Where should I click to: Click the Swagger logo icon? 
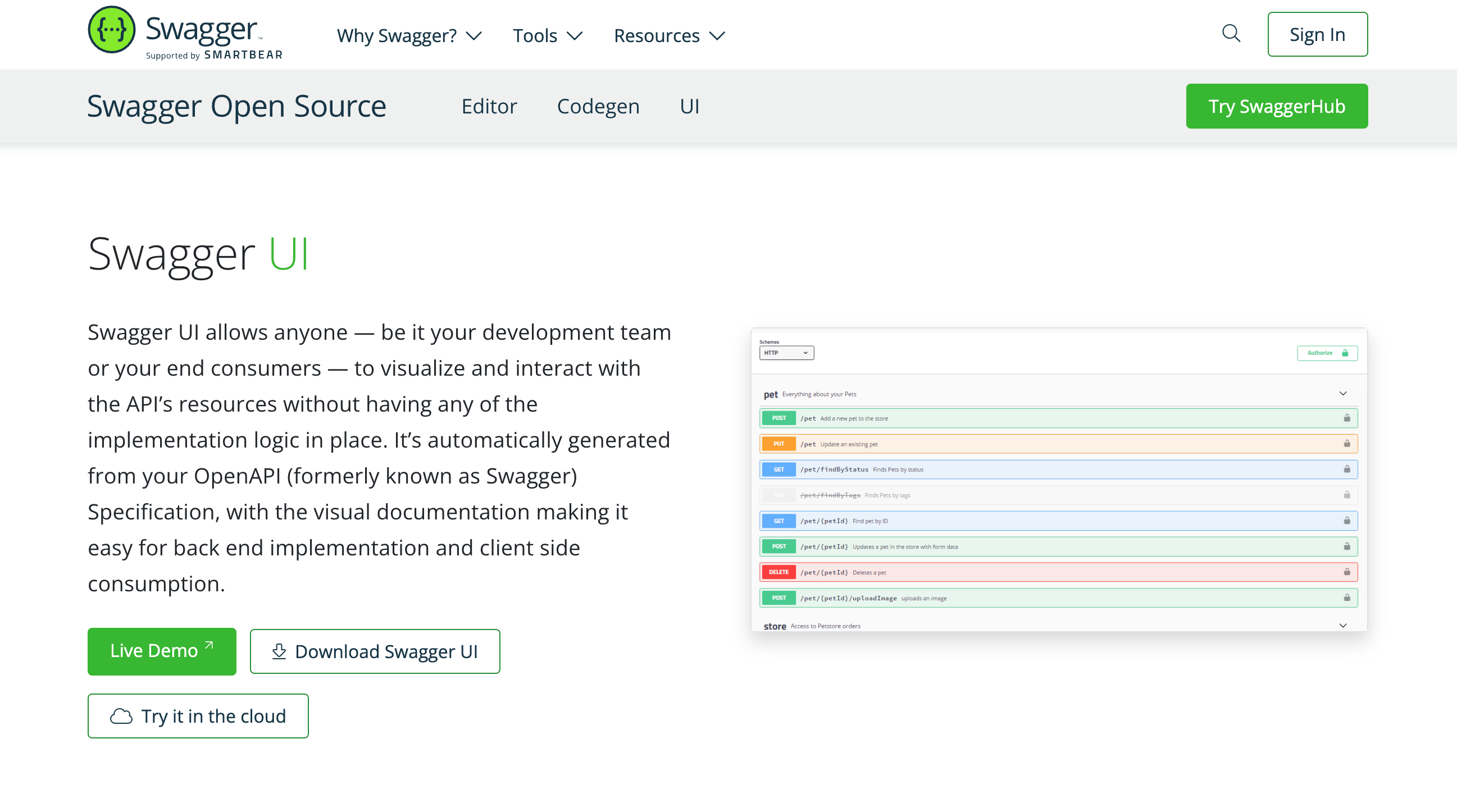pos(111,30)
